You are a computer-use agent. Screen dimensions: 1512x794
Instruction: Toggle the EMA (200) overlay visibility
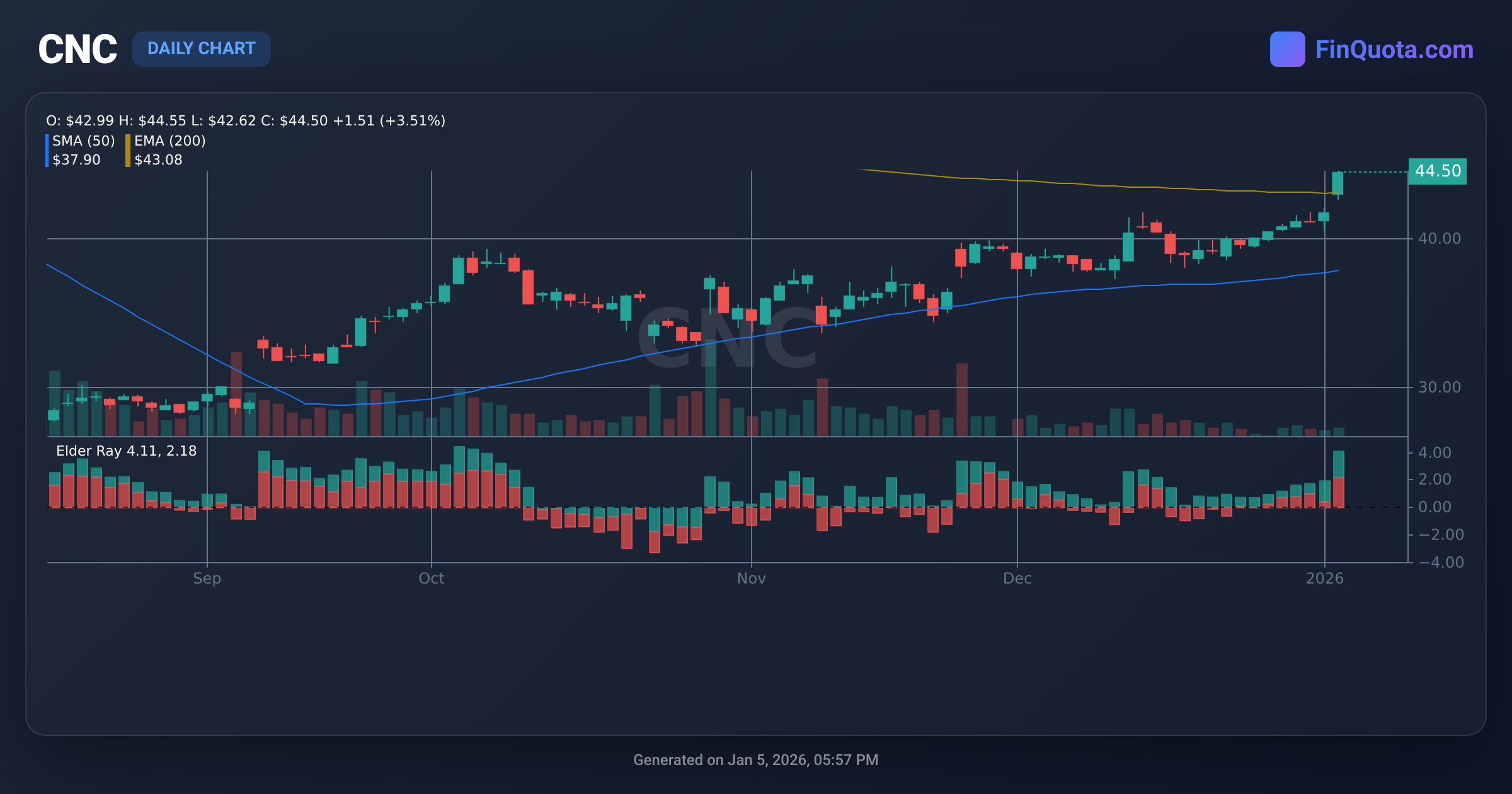pyautogui.click(x=170, y=141)
